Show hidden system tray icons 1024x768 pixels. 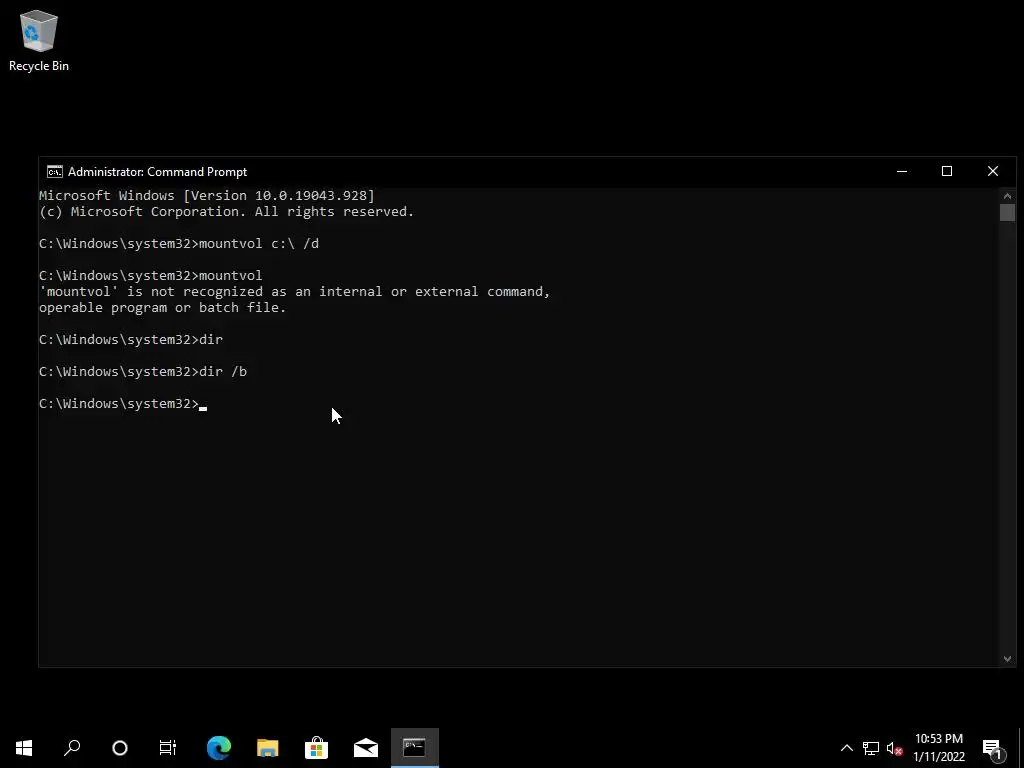[x=846, y=748]
